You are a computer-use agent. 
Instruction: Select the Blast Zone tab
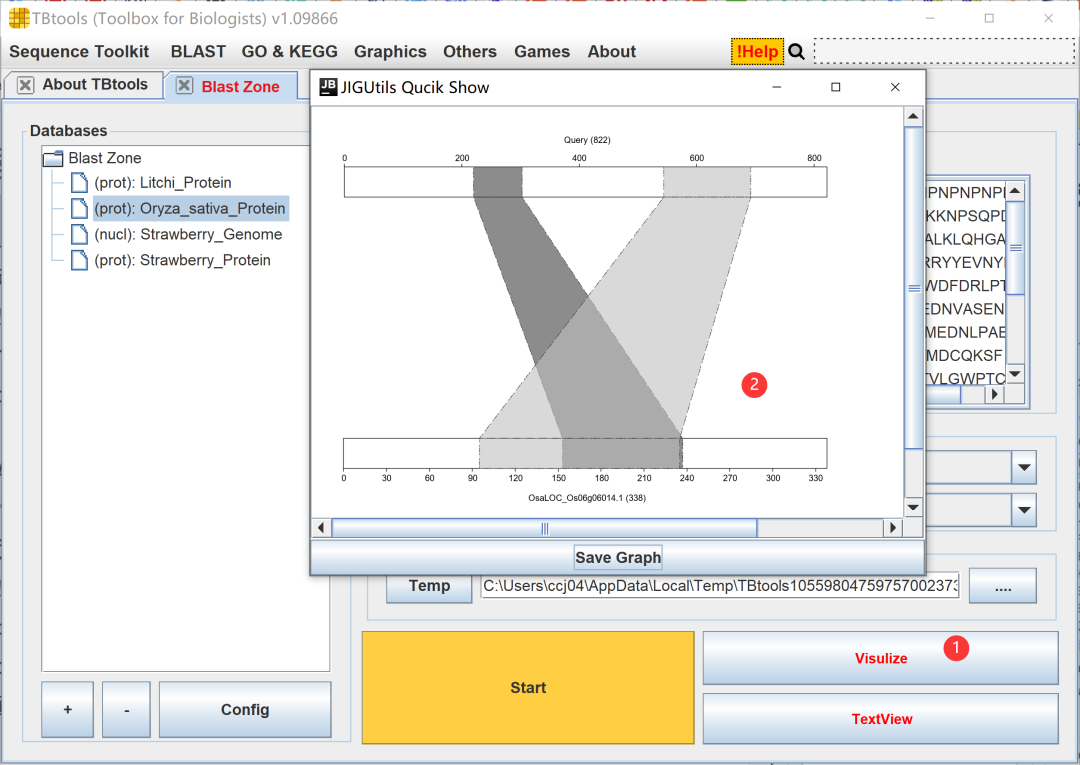240,87
